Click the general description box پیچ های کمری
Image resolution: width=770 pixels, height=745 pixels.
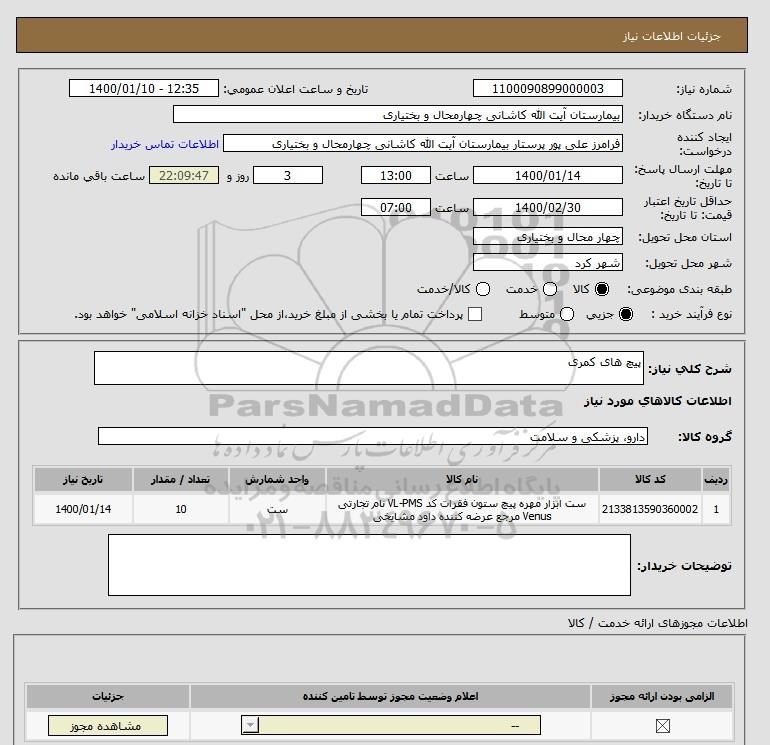369,368
